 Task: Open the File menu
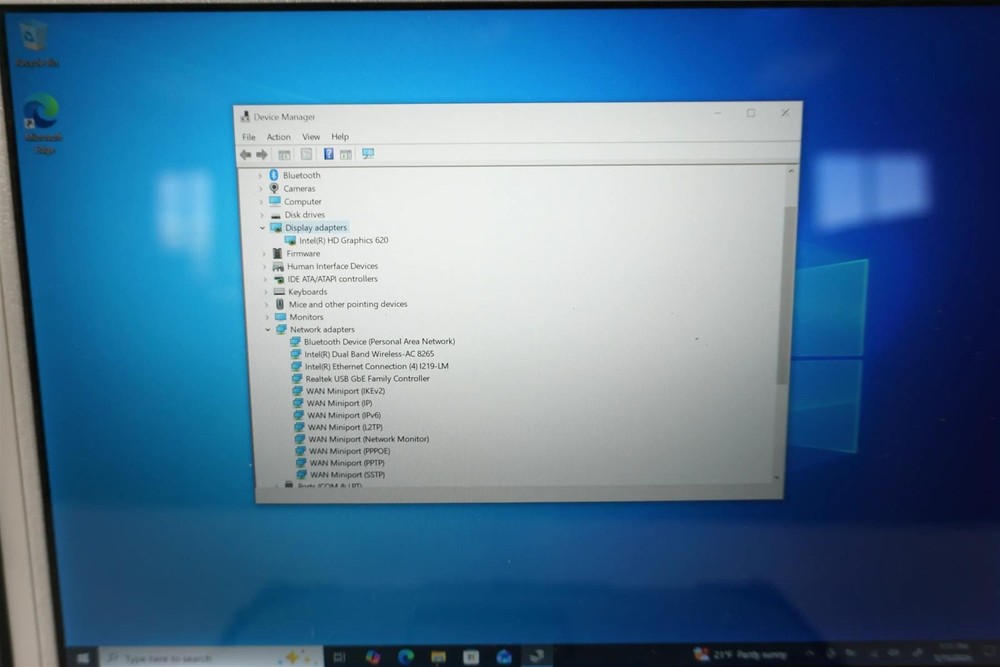pyautogui.click(x=248, y=137)
